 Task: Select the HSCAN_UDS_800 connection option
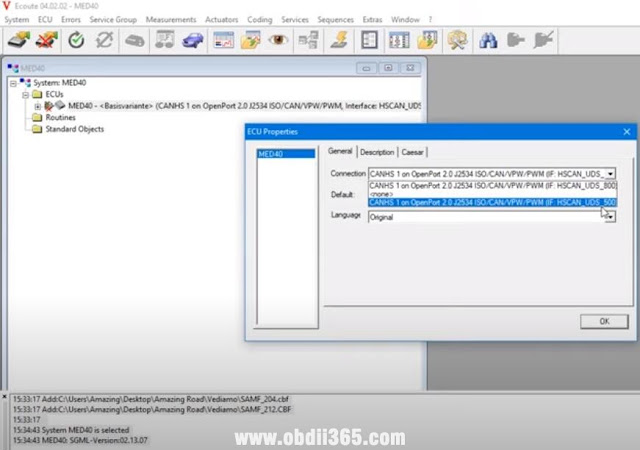coord(492,185)
